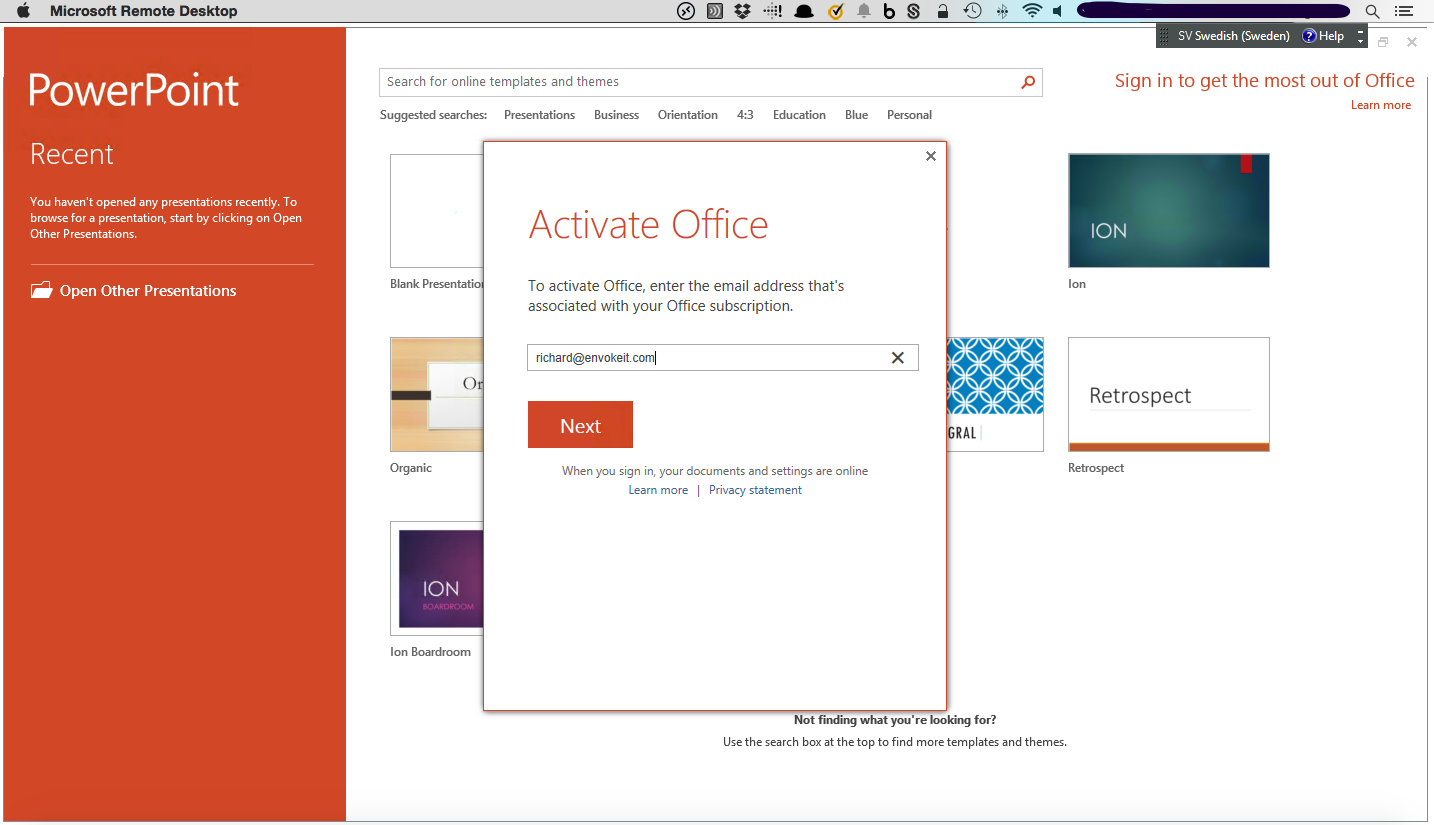The height and width of the screenshot is (825, 1434).
Task: Open the Notification Center list icon
Action: pos(1403,11)
